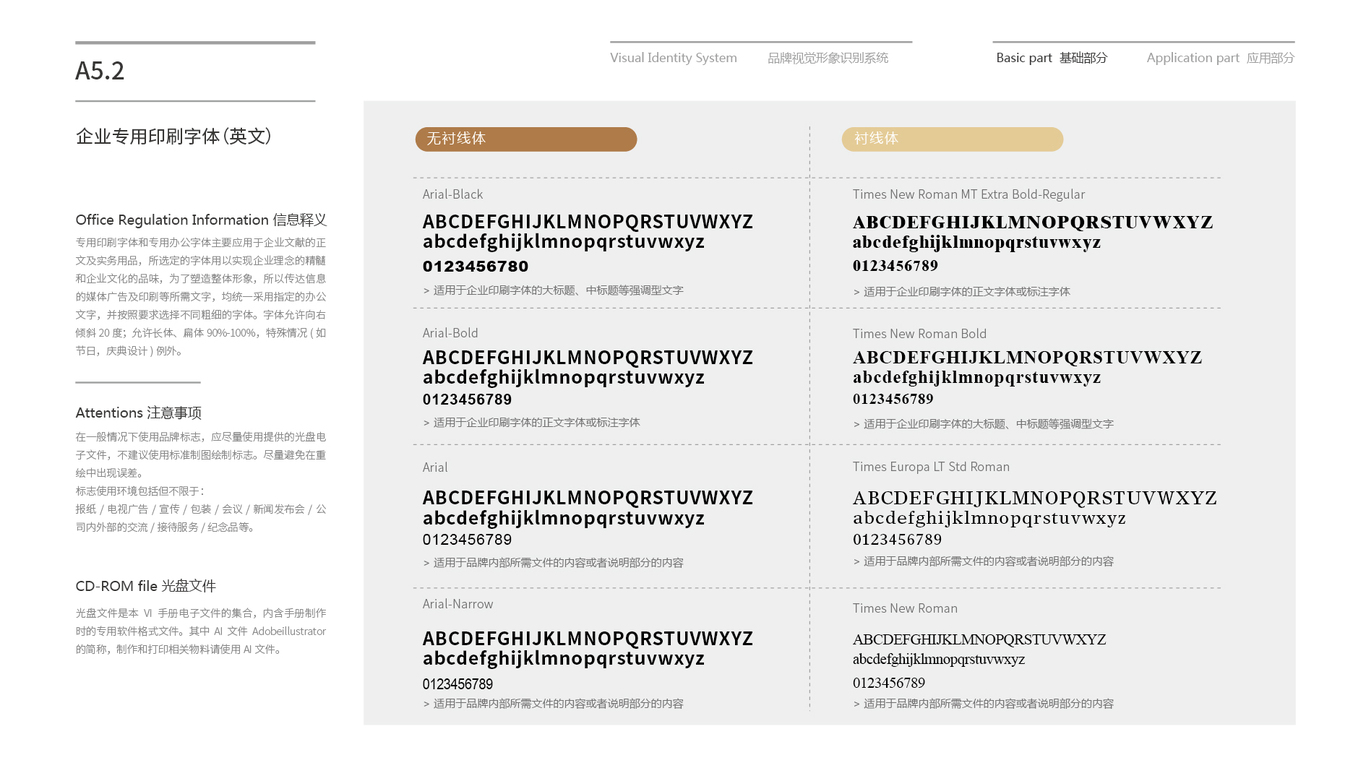
Task: Select the "Times Europa LT Std Roman" label
Action: point(931,467)
